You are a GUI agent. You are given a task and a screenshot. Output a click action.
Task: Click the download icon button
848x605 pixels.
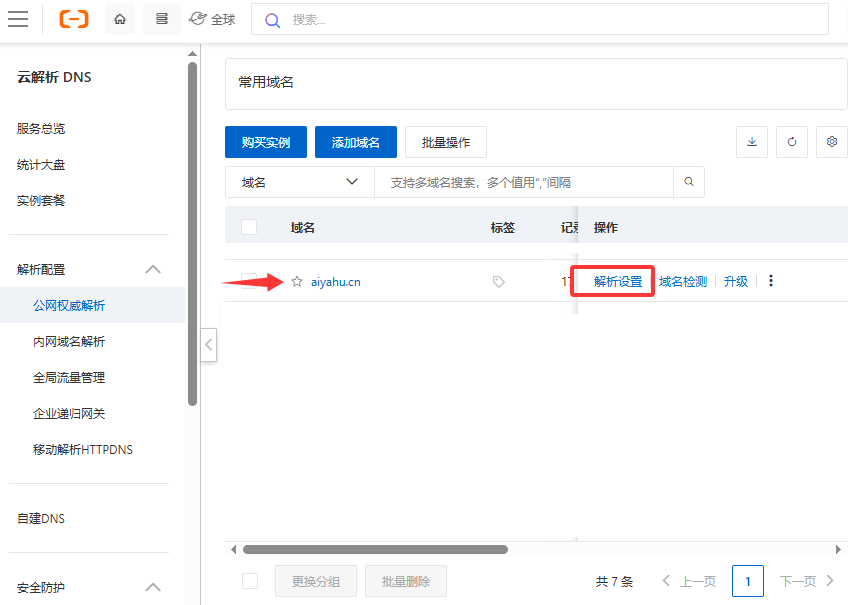point(751,142)
